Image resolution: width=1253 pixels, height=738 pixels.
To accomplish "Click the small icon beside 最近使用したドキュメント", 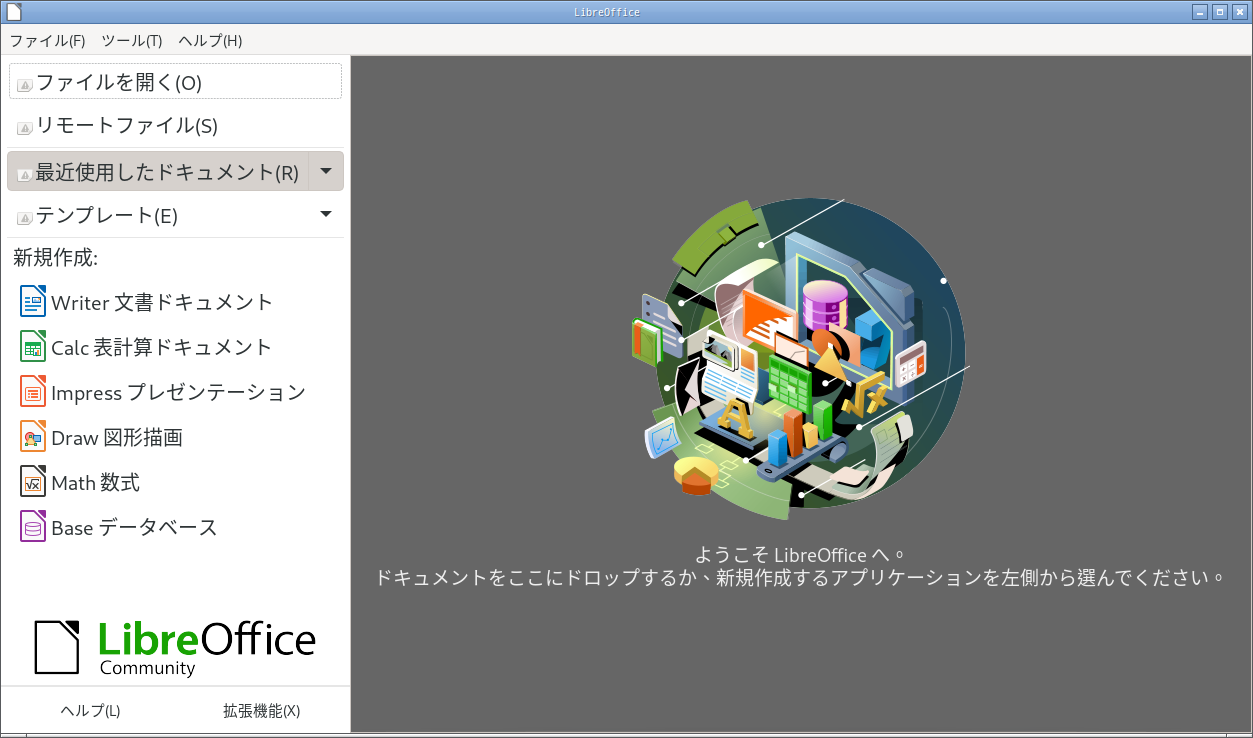I will pos(25,174).
